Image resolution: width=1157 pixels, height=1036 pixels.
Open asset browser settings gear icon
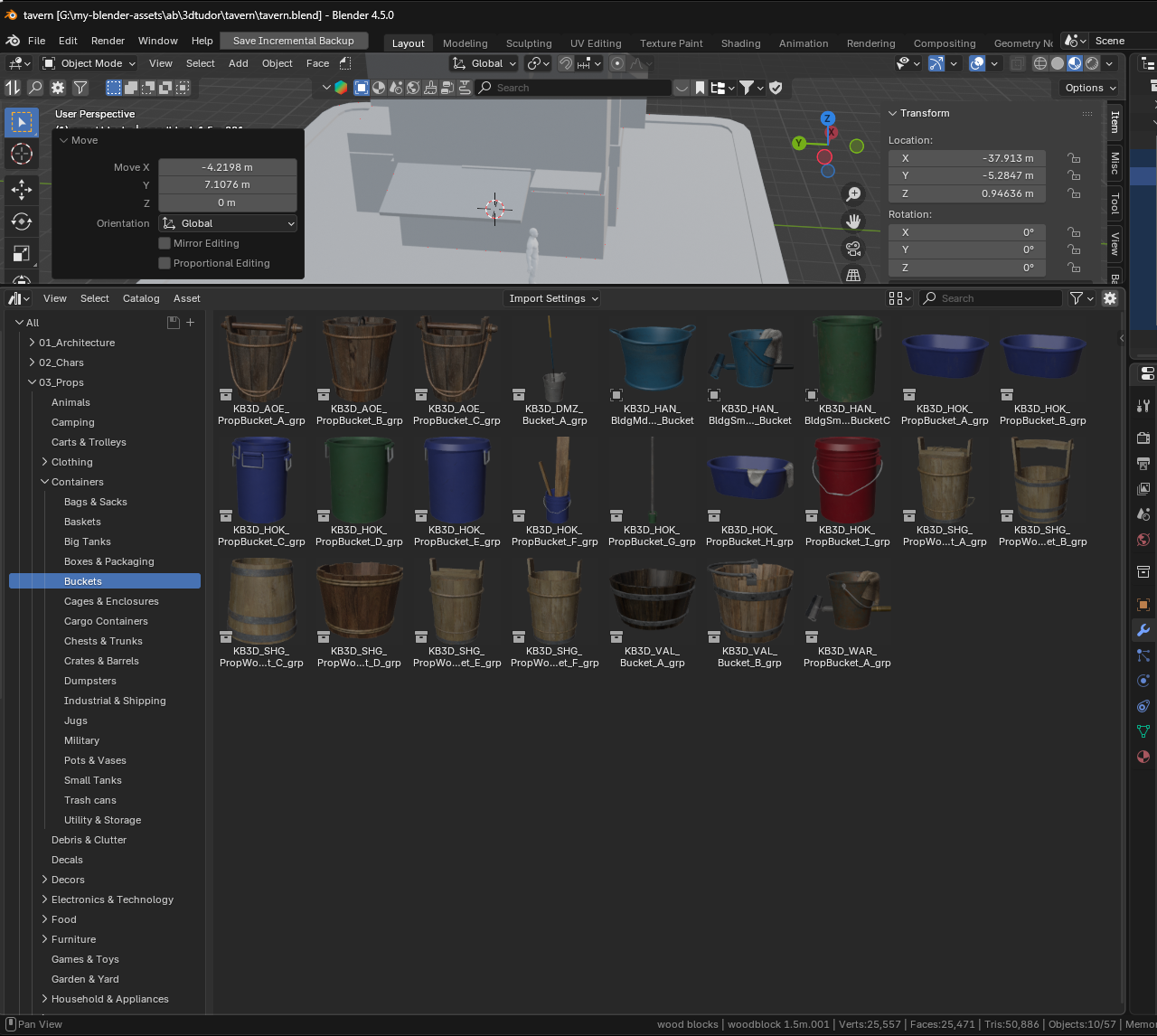pyautogui.click(x=1110, y=298)
